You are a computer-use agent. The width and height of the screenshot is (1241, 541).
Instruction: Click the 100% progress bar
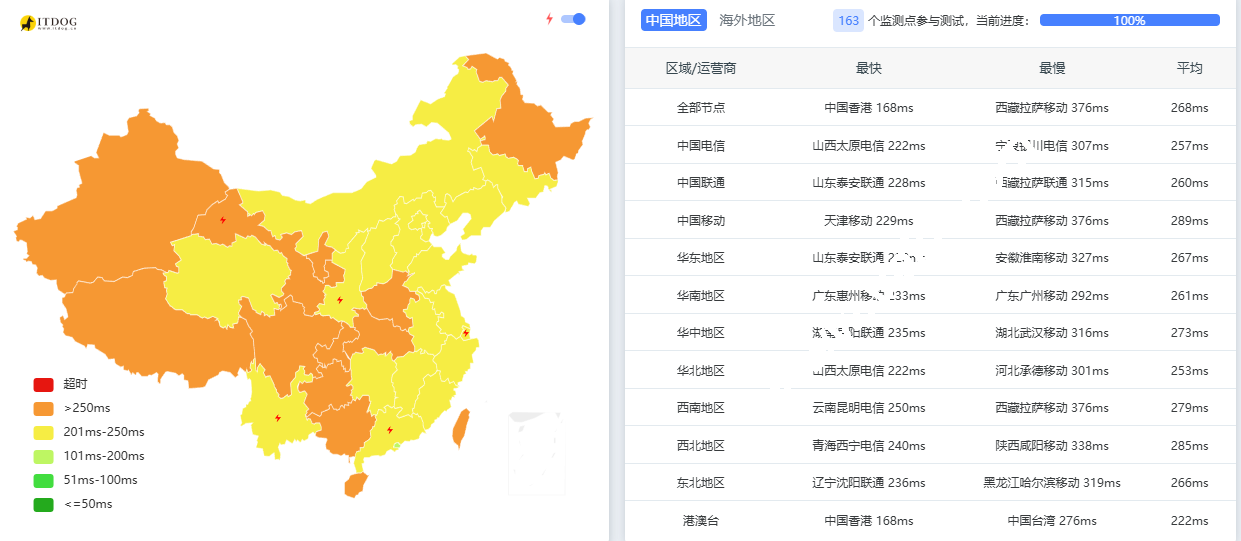[1129, 20]
